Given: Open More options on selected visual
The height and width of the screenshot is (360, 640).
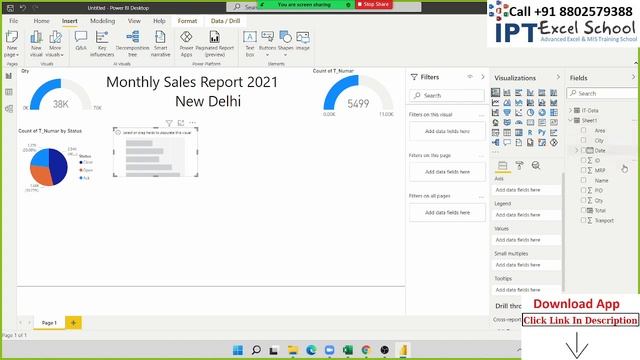Looking at the screenshot, I should [192, 123].
